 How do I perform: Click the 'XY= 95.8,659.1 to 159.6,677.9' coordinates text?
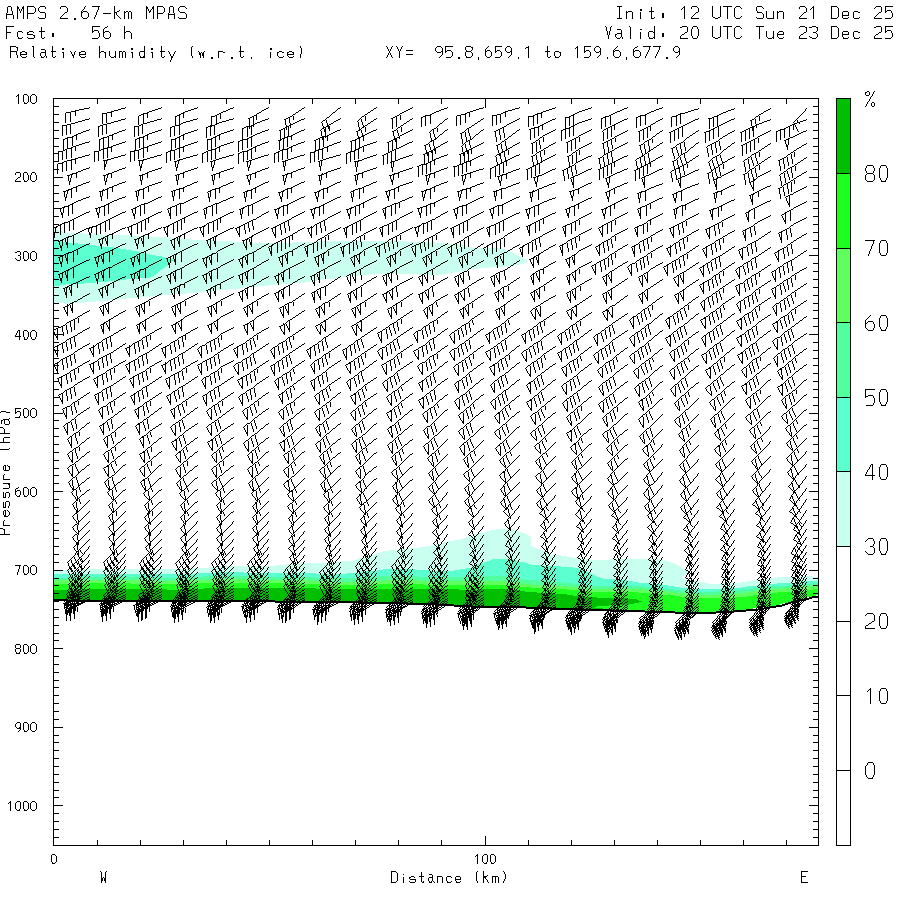coord(533,53)
